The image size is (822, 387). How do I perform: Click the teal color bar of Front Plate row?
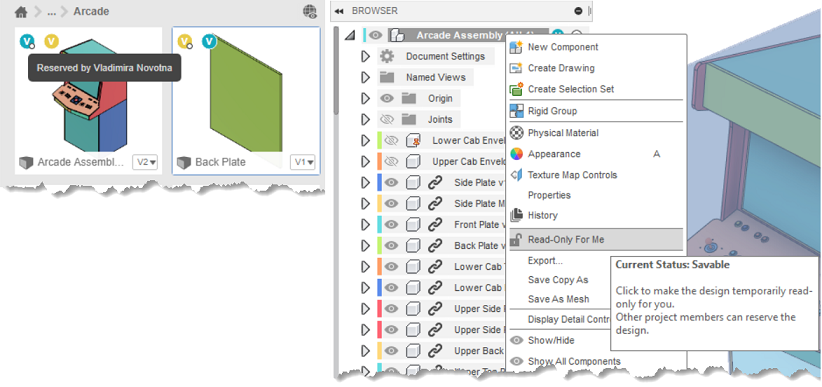(x=379, y=224)
